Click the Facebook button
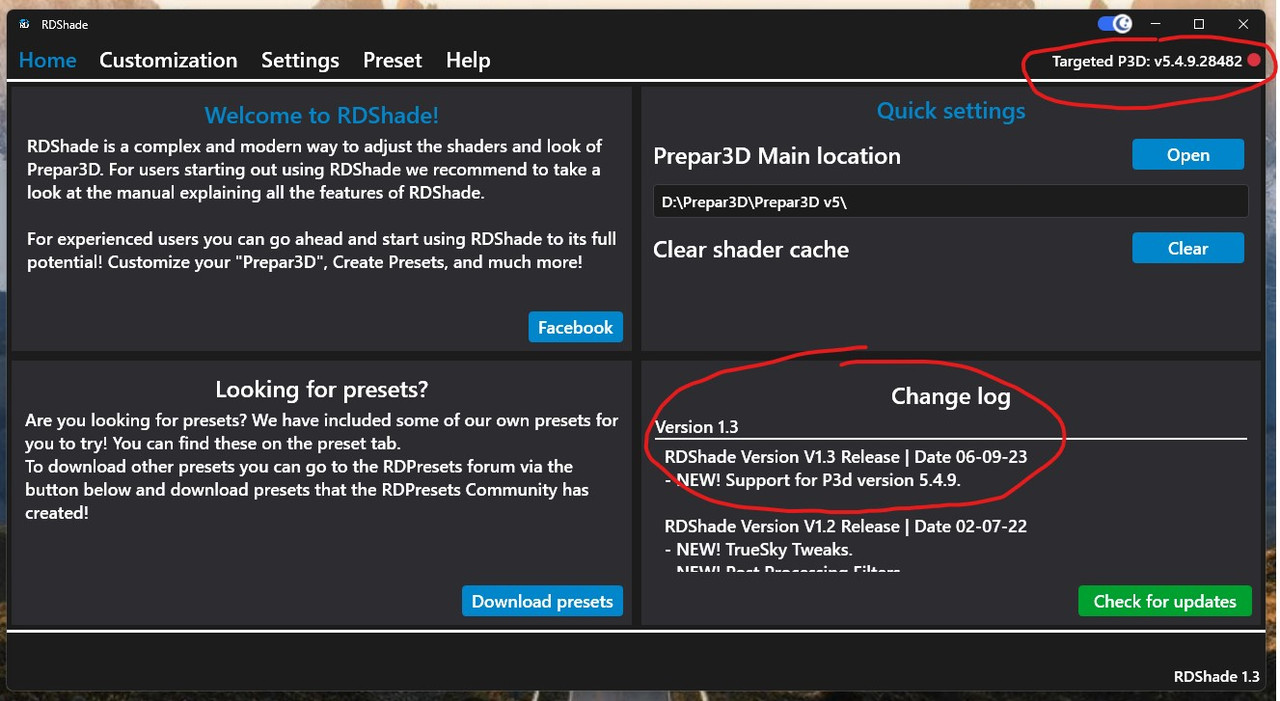Image resolution: width=1280 pixels, height=701 pixels. [575, 327]
